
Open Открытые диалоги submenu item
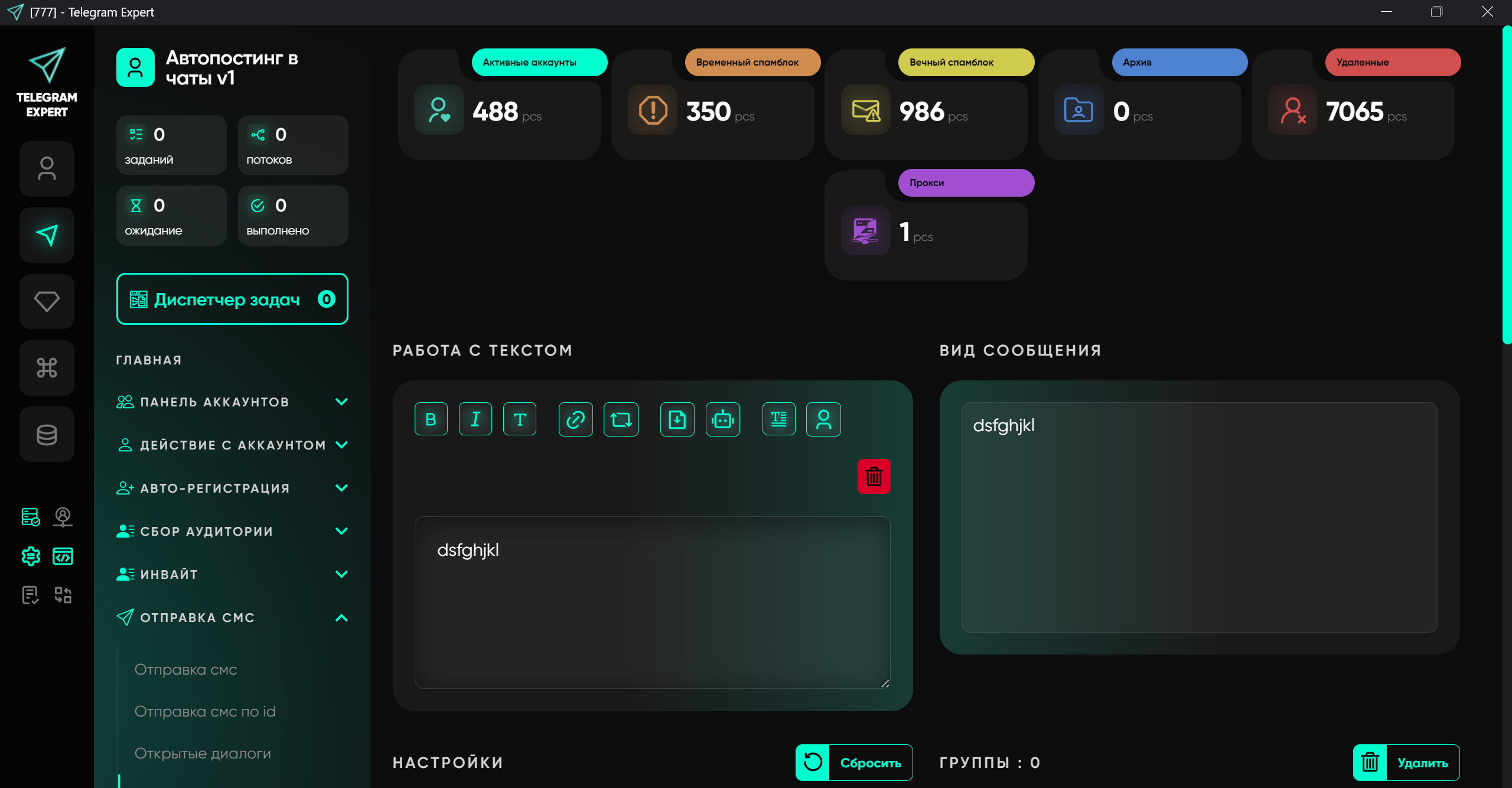[203, 753]
